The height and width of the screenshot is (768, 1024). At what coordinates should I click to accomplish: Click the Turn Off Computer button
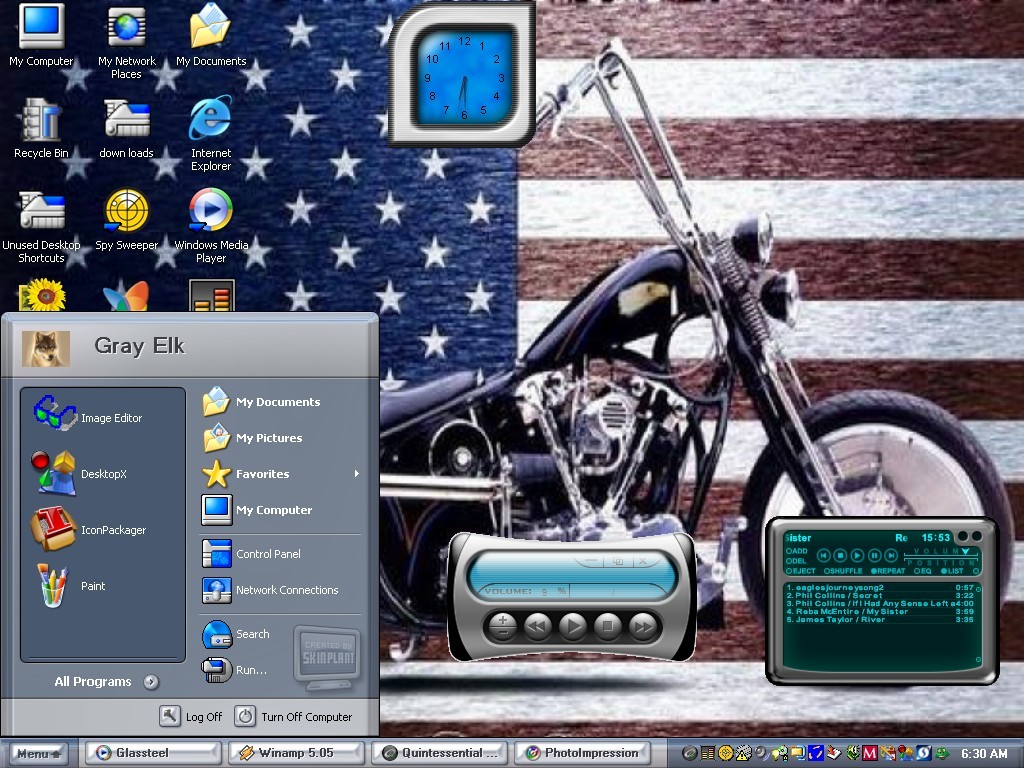[x=294, y=716]
